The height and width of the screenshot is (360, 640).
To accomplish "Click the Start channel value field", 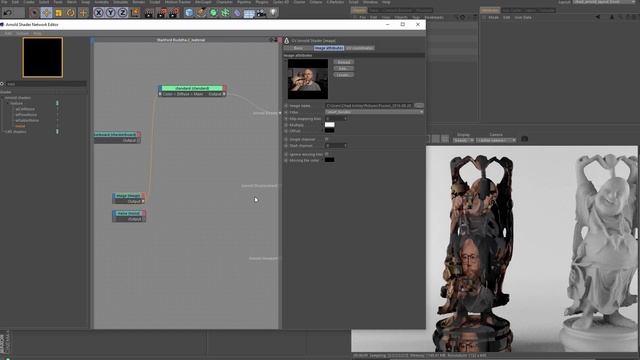I will coord(336,146).
